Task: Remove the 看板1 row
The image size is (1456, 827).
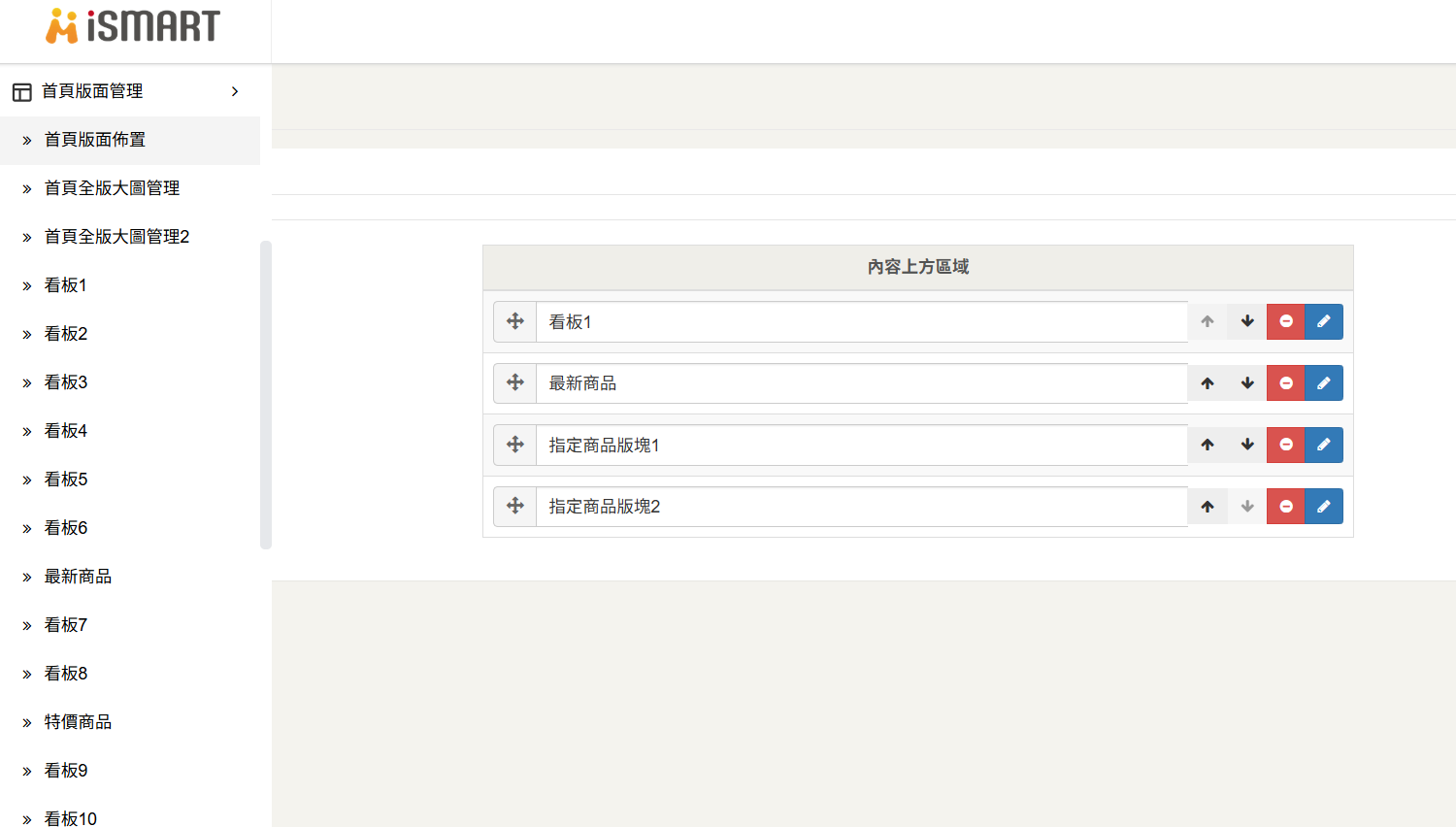Action: click(1286, 321)
